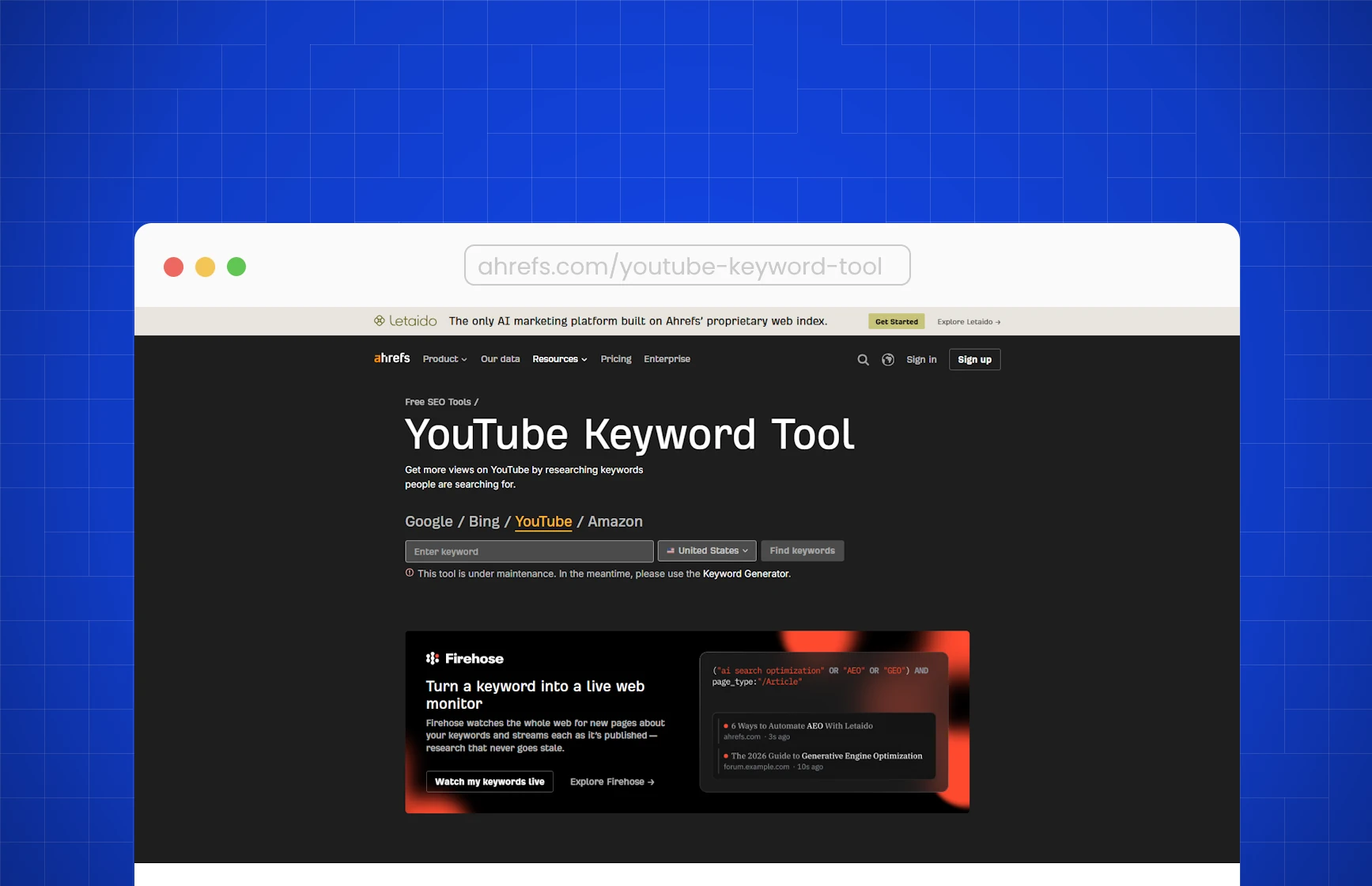Click the Firehose logo icon

pos(432,658)
